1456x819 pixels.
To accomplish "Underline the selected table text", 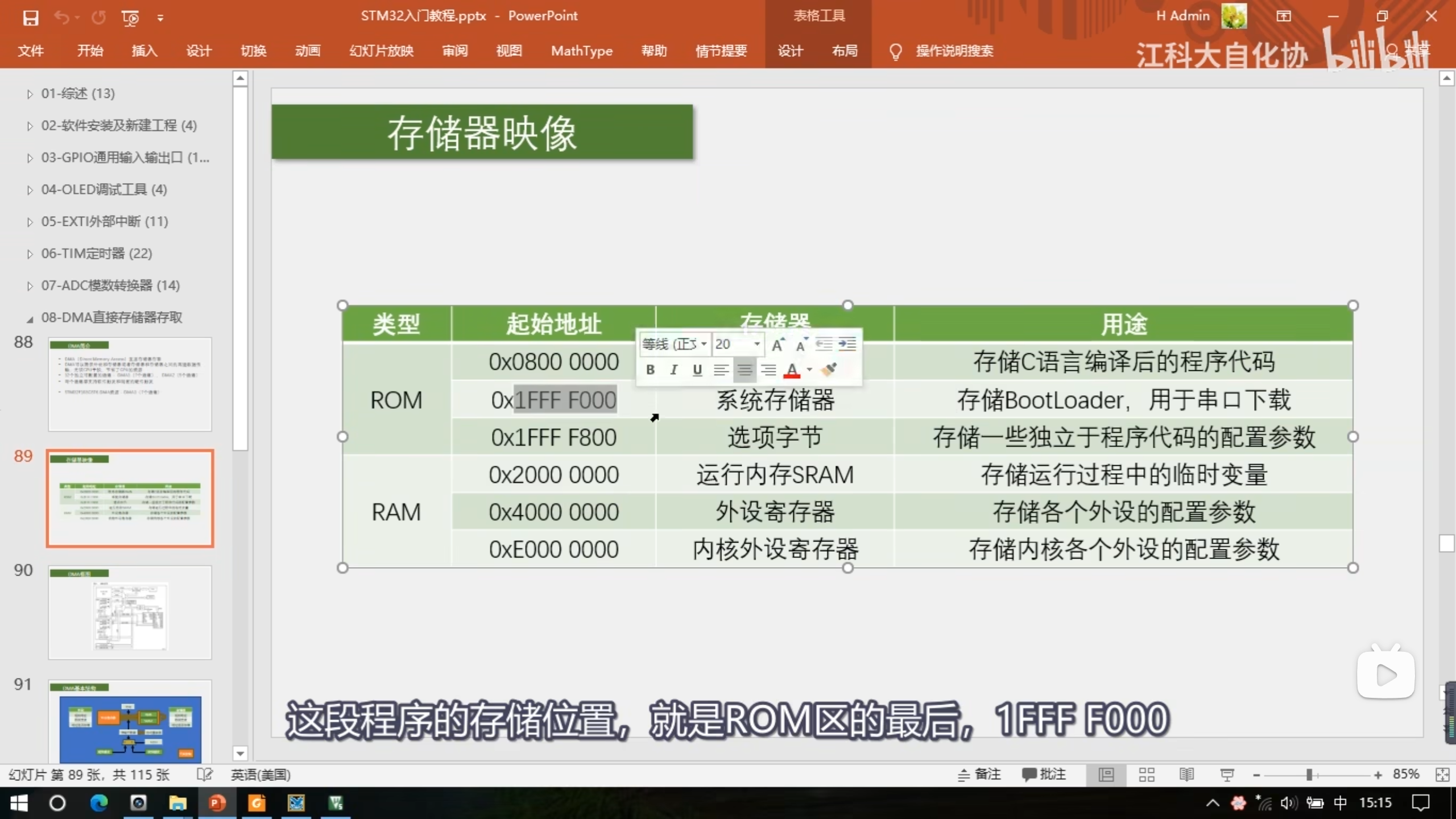I will point(697,370).
